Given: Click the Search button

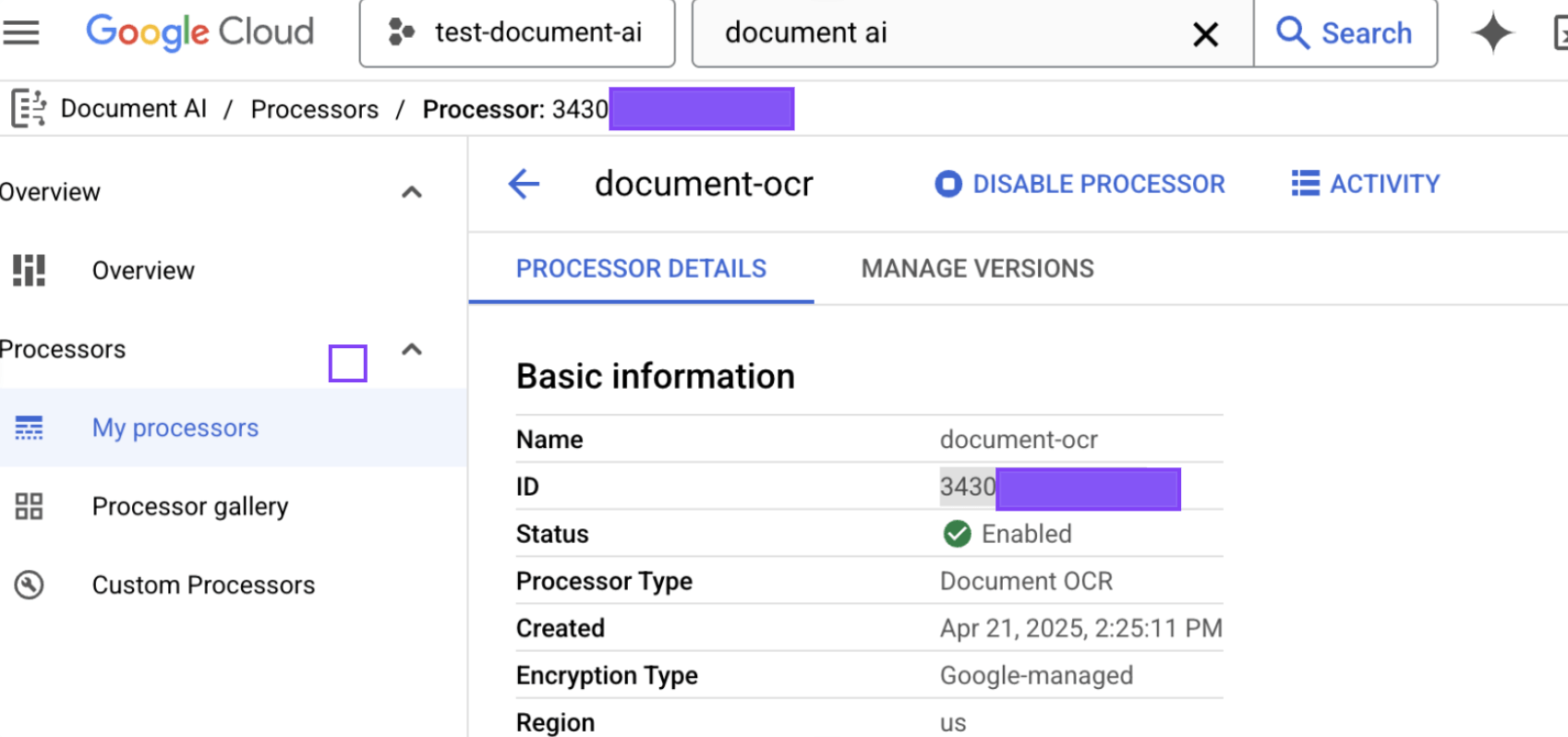Looking at the screenshot, I should click(1345, 33).
